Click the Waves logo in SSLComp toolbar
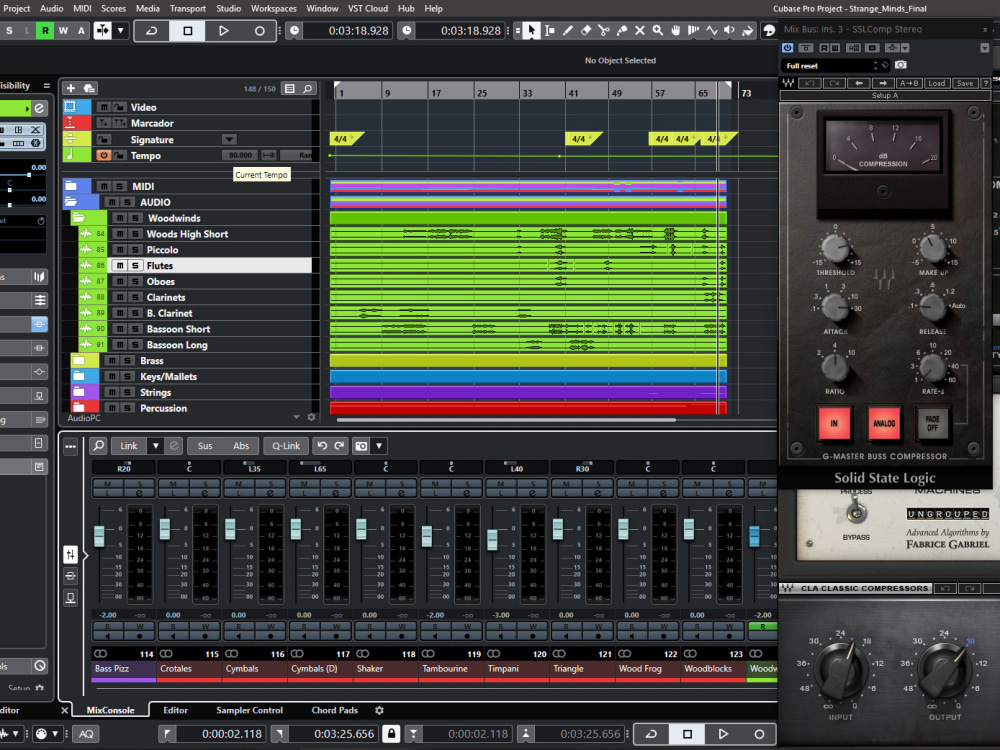The image size is (1000, 750). (x=788, y=83)
